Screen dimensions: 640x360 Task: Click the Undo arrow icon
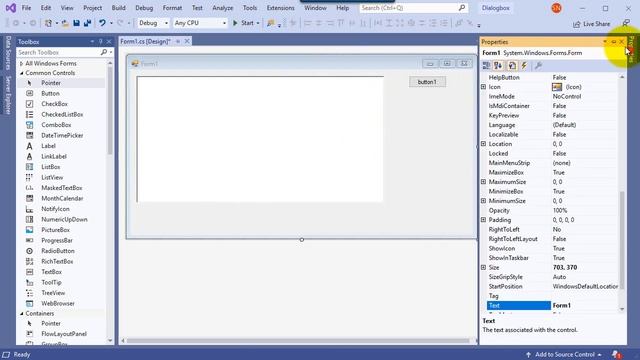click(x=102, y=23)
